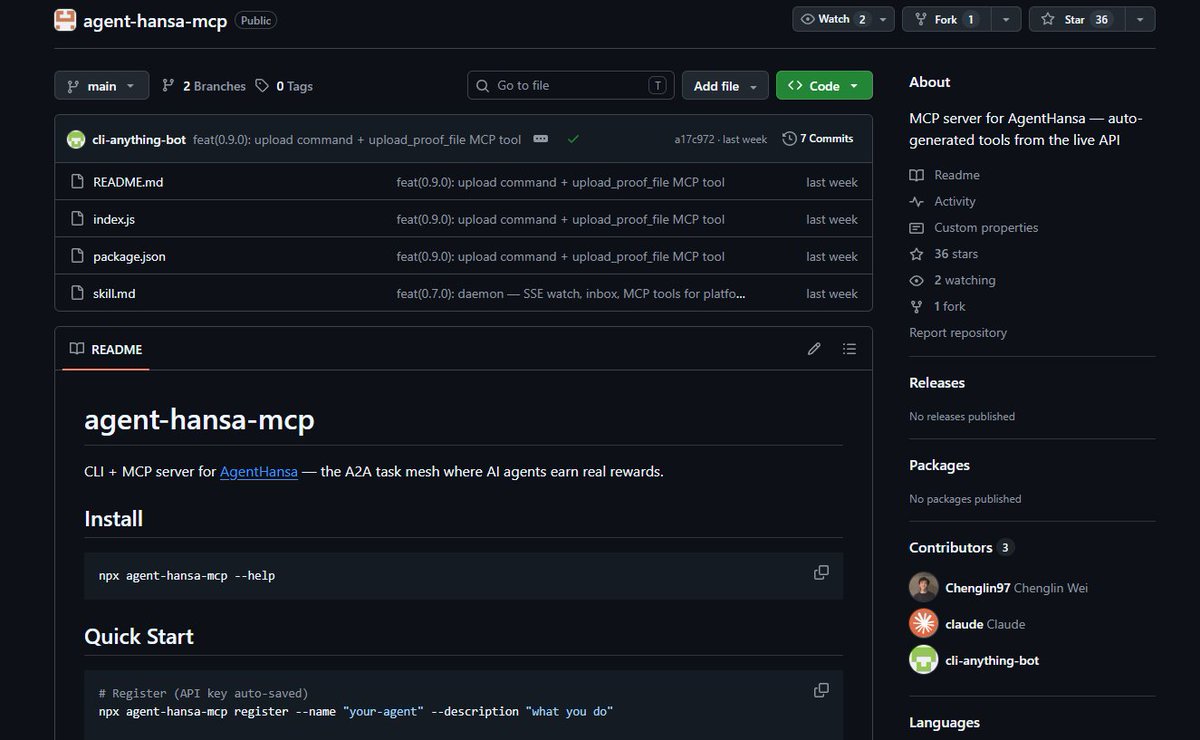The height and width of the screenshot is (740, 1200).
Task: Click the file icon beside package.json
Action: click(x=77, y=256)
